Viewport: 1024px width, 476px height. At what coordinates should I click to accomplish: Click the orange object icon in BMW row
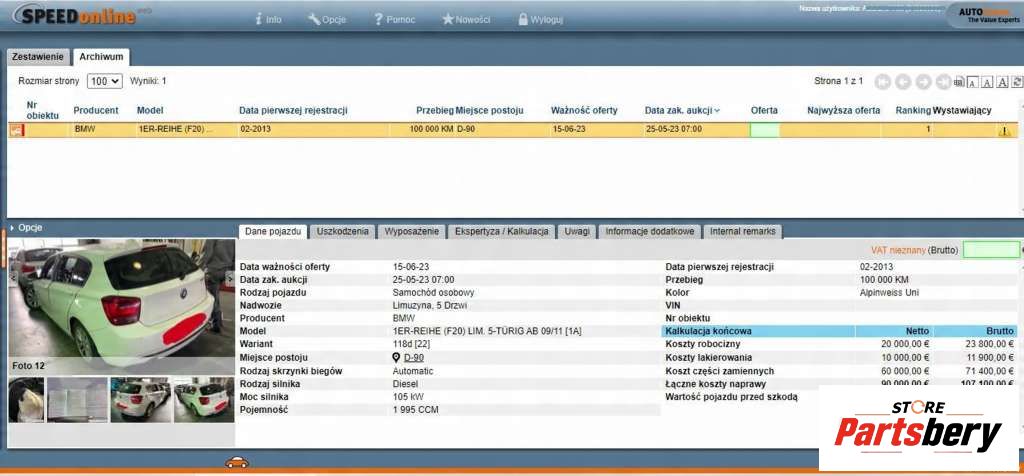point(16,129)
